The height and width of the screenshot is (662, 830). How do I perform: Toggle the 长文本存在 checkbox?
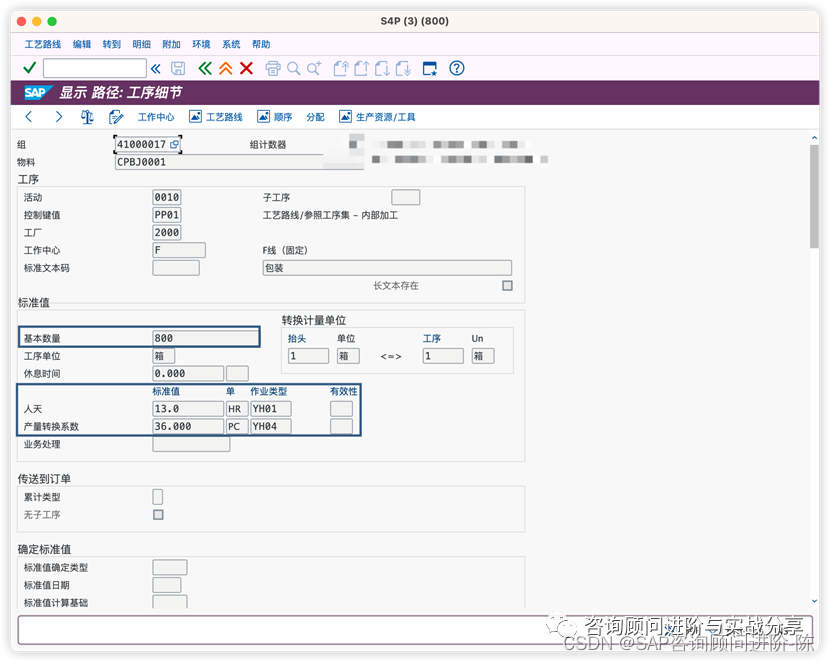[507, 285]
